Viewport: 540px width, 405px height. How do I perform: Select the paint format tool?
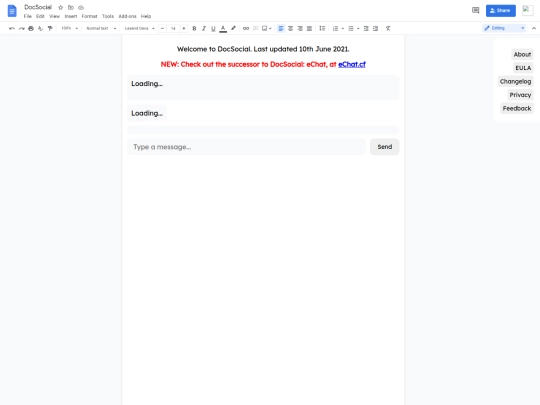pyautogui.click(x=50, y=28)
